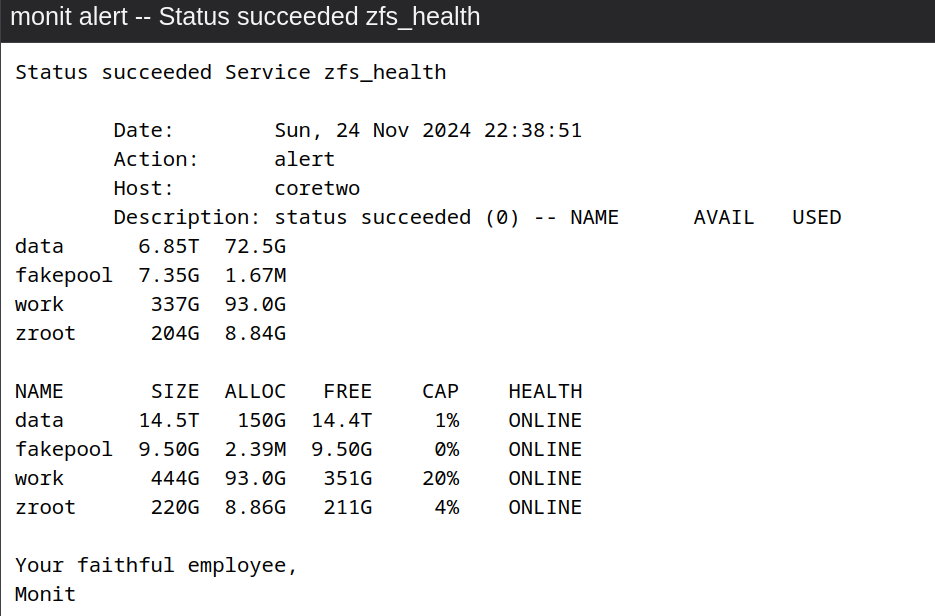Click the 'Your faithful employee,' sign-off line
Viewport: 935px width, 616px height.
[x=156, y=565]
